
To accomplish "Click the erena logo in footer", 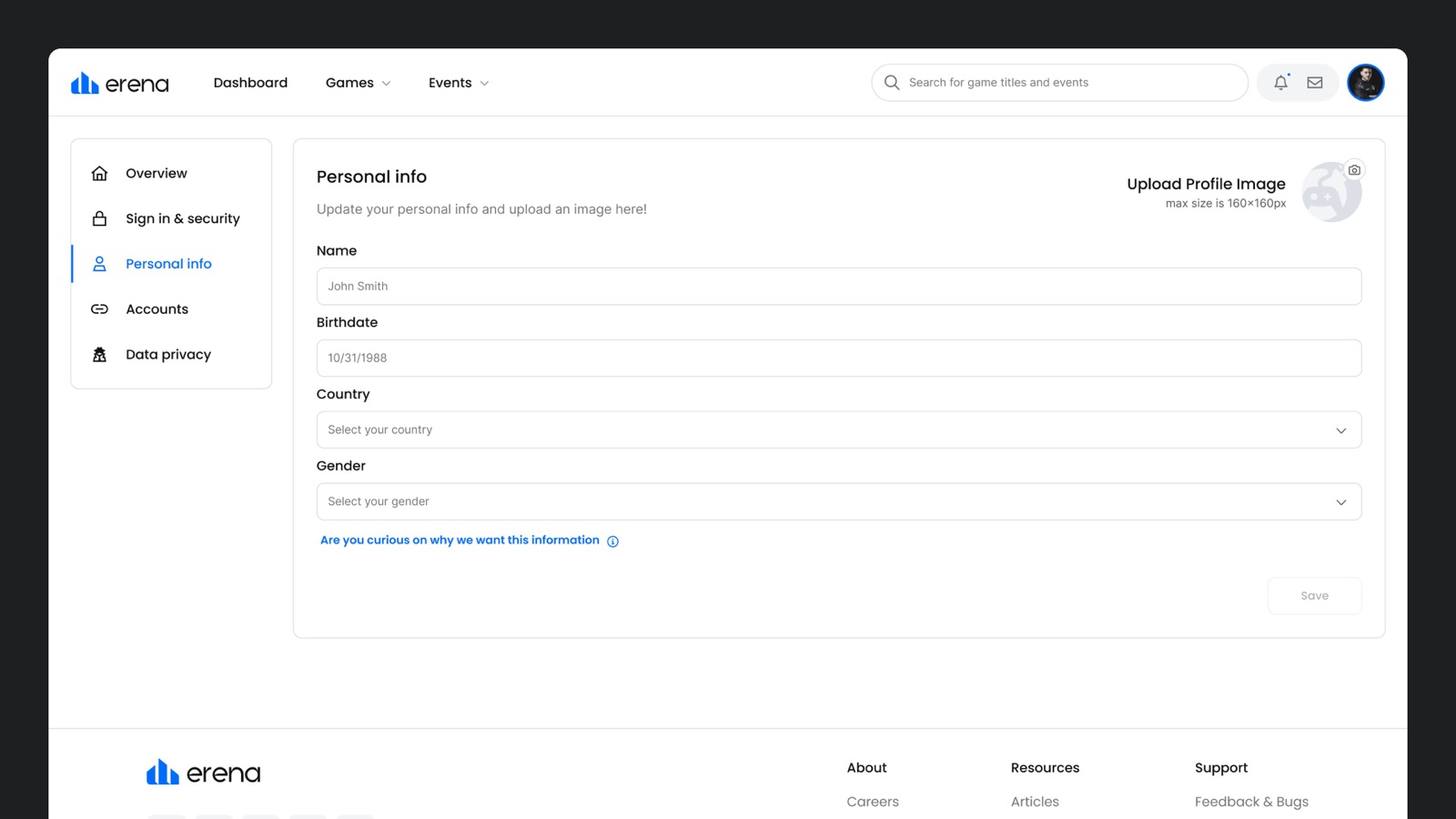I will [203, 773].
